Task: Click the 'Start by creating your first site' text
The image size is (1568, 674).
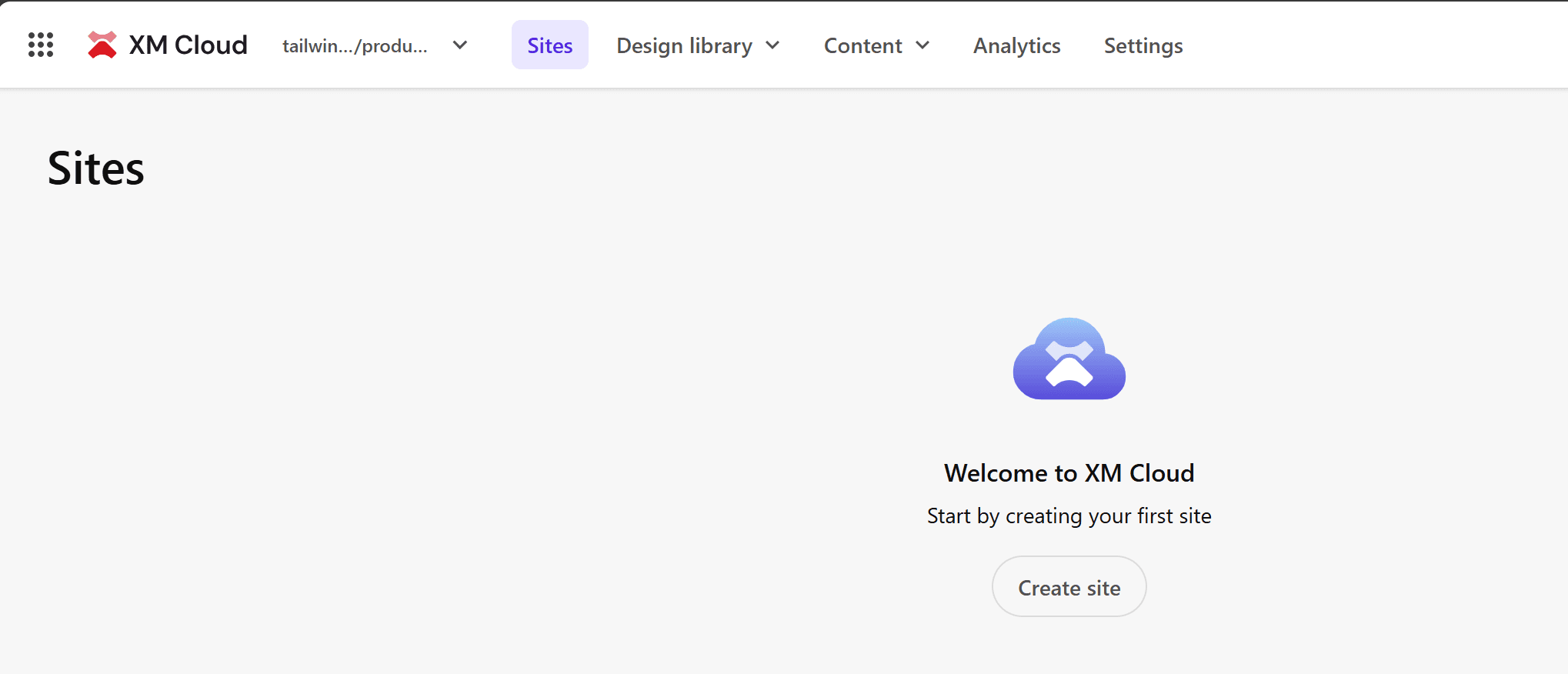Action: (1069, 516)
